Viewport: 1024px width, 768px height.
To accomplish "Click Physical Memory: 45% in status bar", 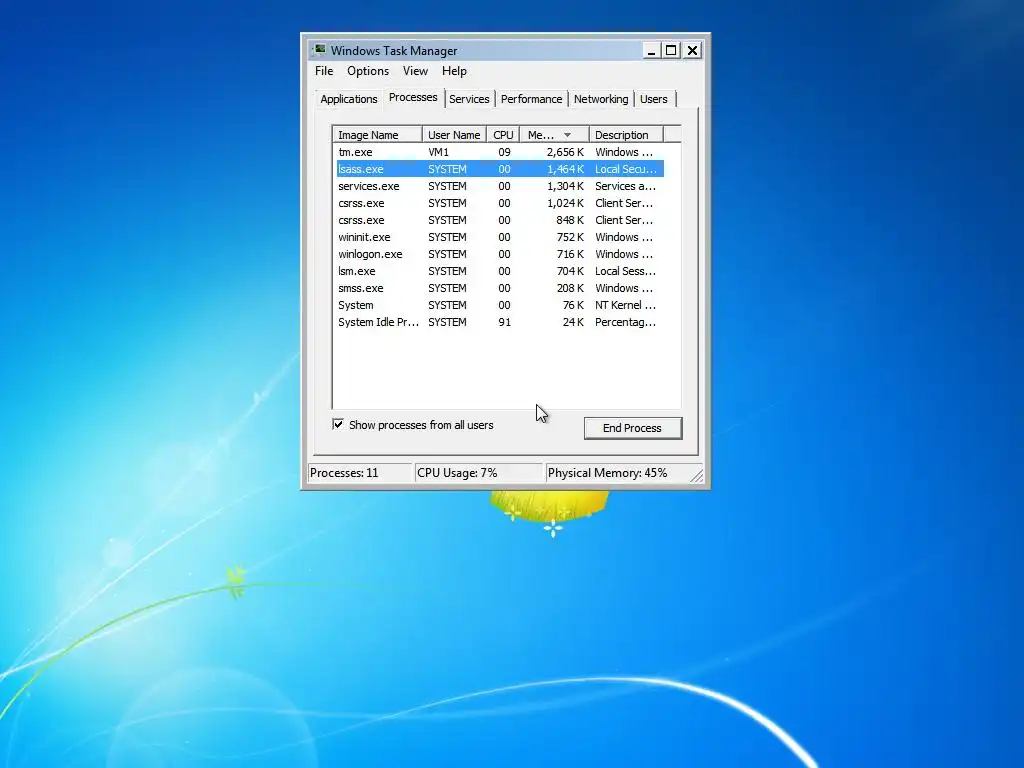I will click(x=607, y=473).
